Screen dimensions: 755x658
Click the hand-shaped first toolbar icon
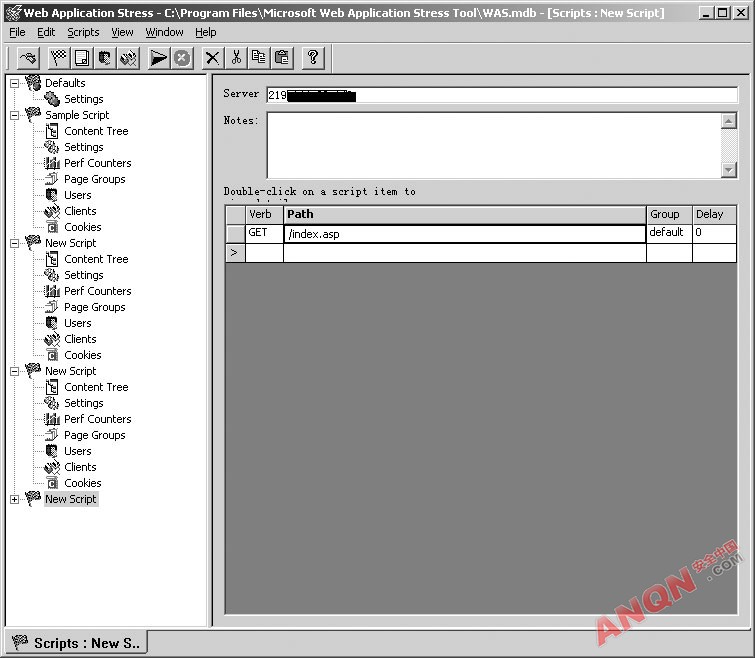click(28, 58)
